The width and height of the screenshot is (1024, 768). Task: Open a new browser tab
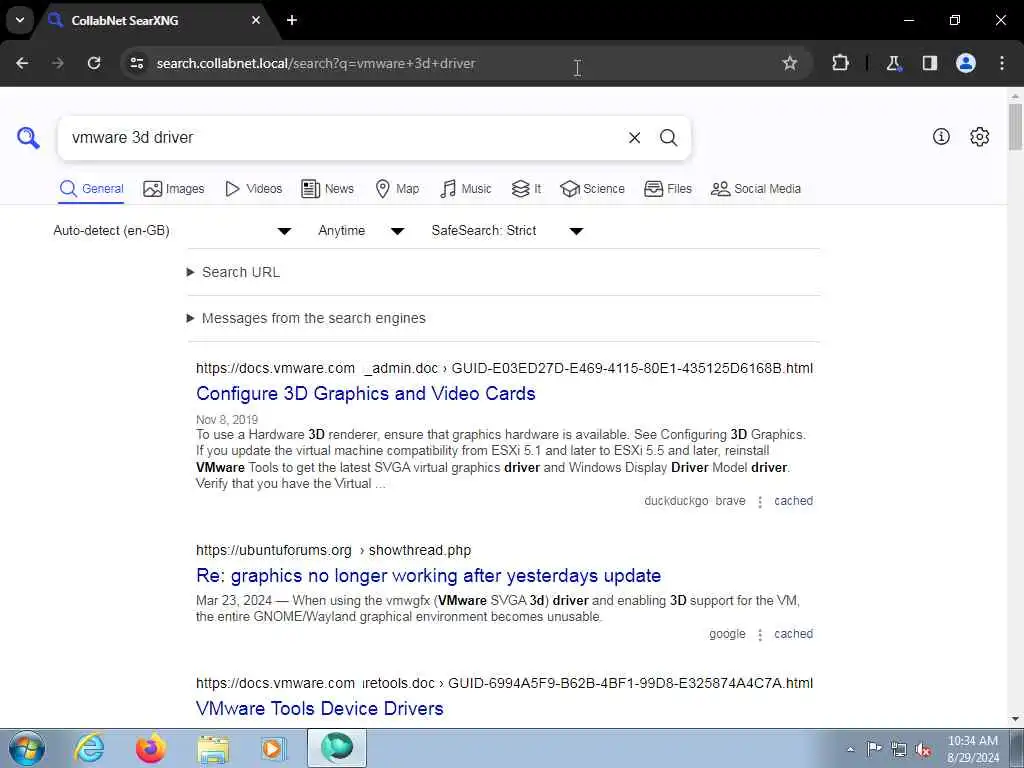[292, 20]
